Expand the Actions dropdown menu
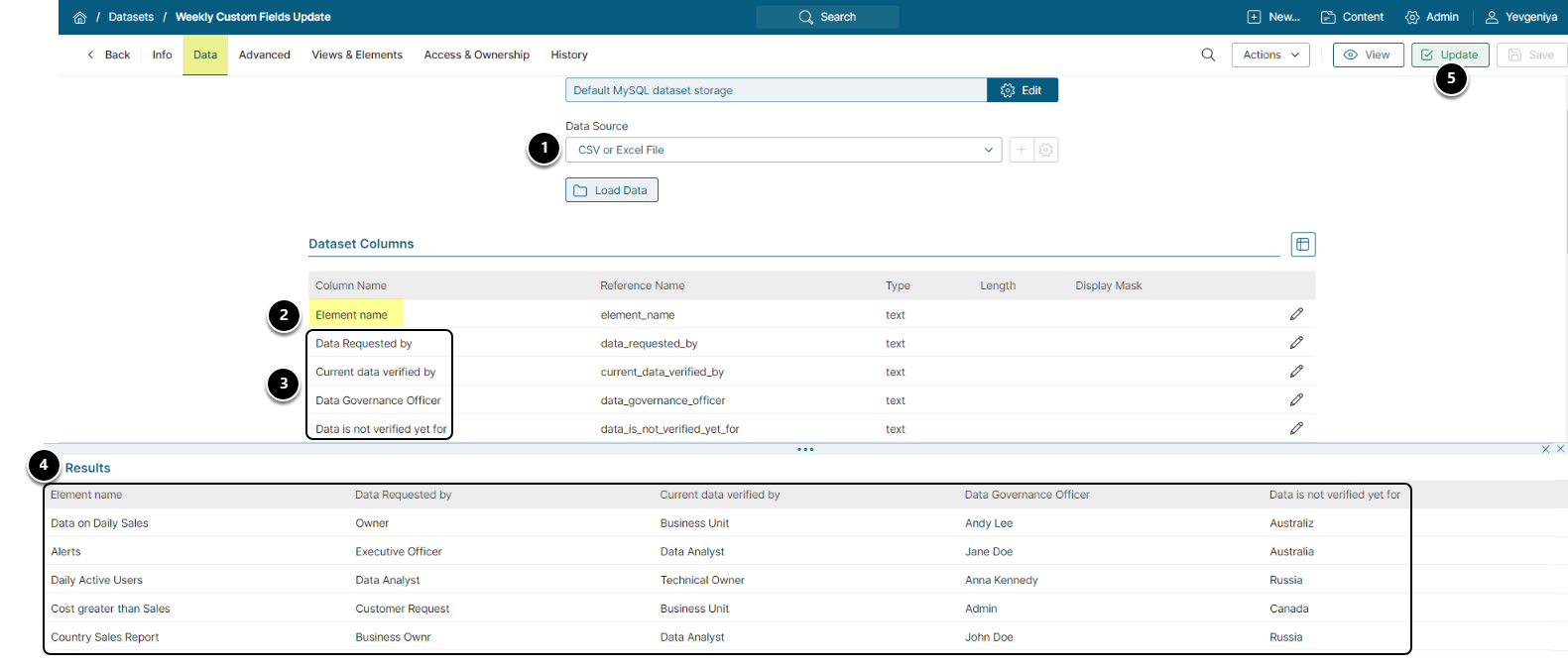Viewport: 1568px width, 667px height. point(1269,55)
